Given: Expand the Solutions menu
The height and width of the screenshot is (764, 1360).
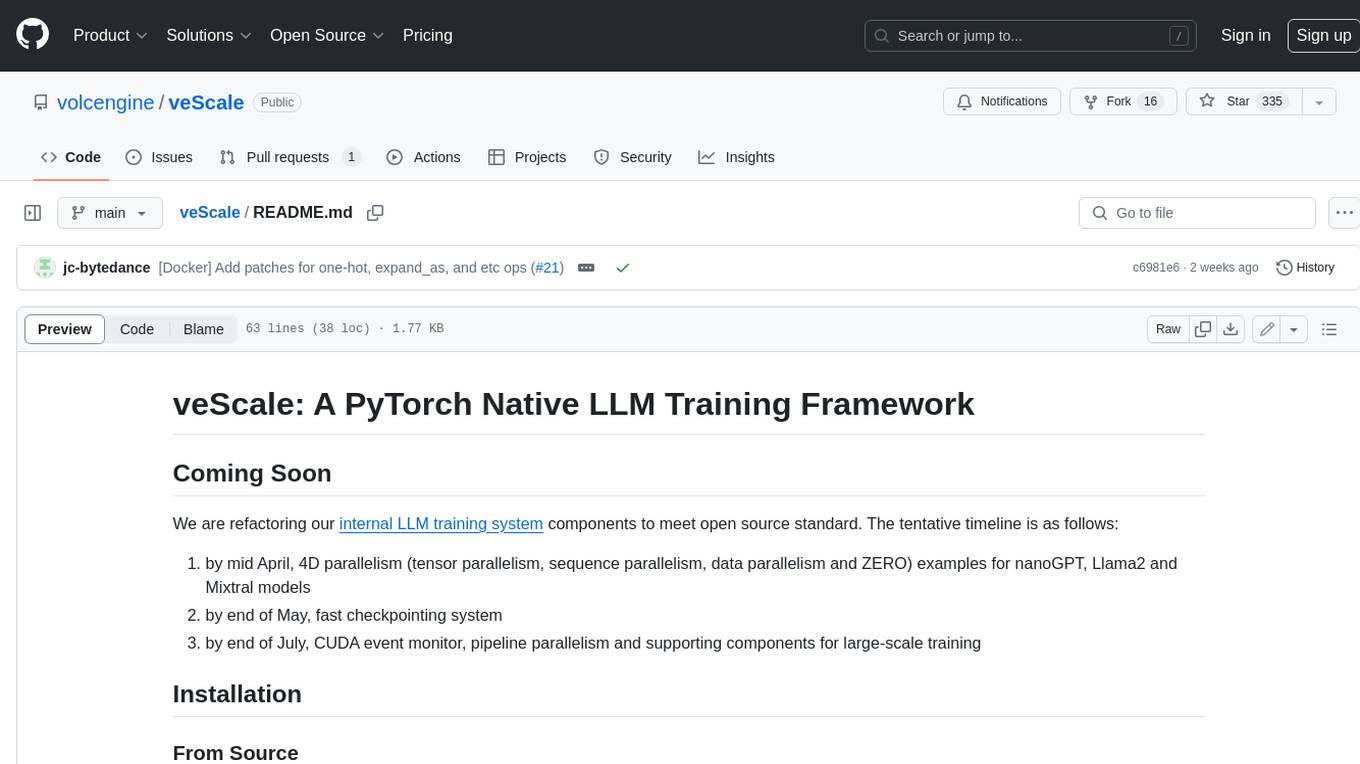Looking at the screenshot, I should [209, 35].
